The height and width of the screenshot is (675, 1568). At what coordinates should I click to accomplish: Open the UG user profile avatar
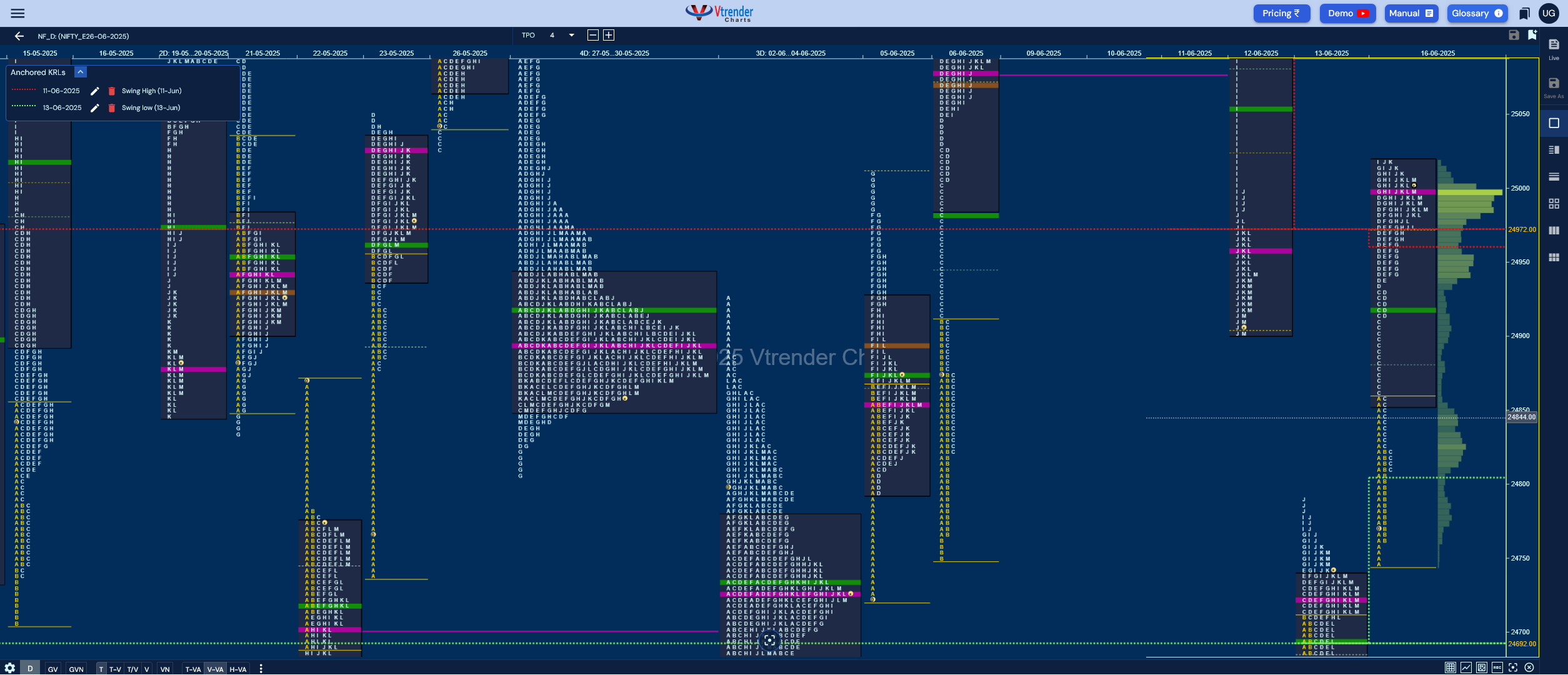pos(1549,13)
